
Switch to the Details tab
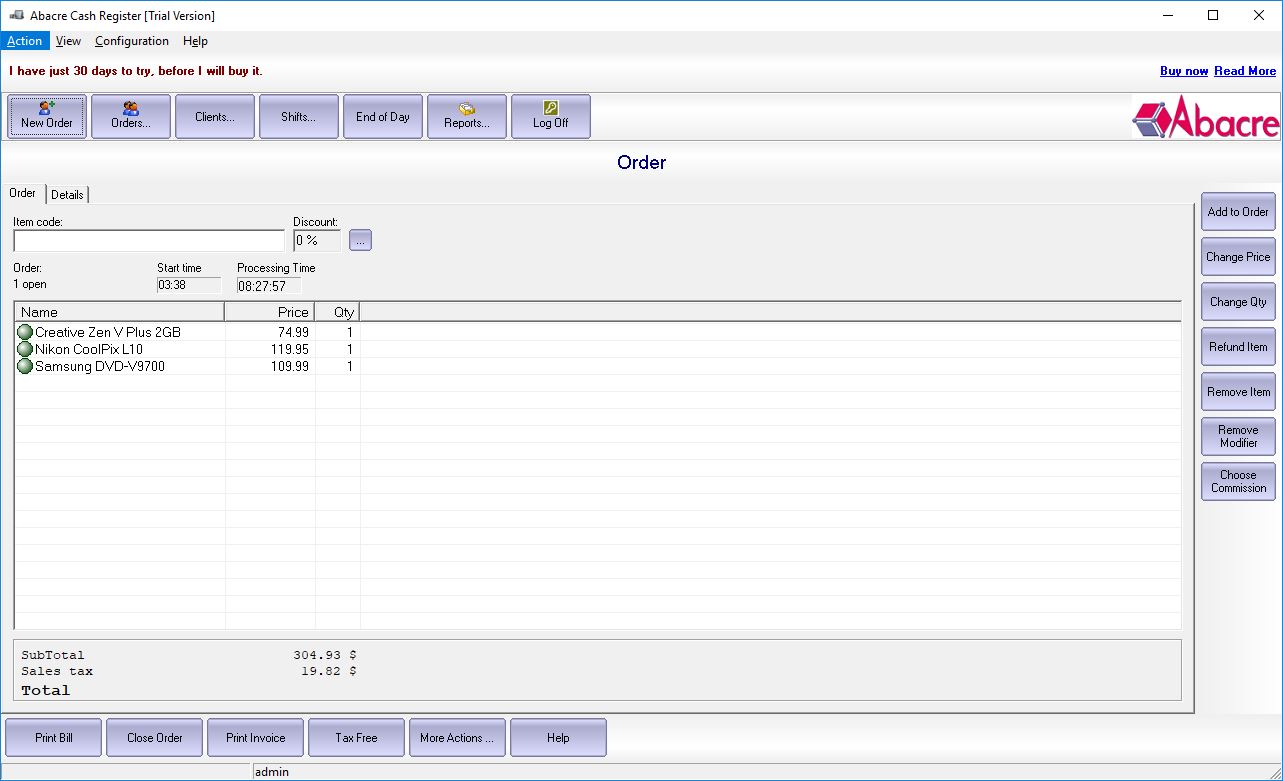coord(67,194)
